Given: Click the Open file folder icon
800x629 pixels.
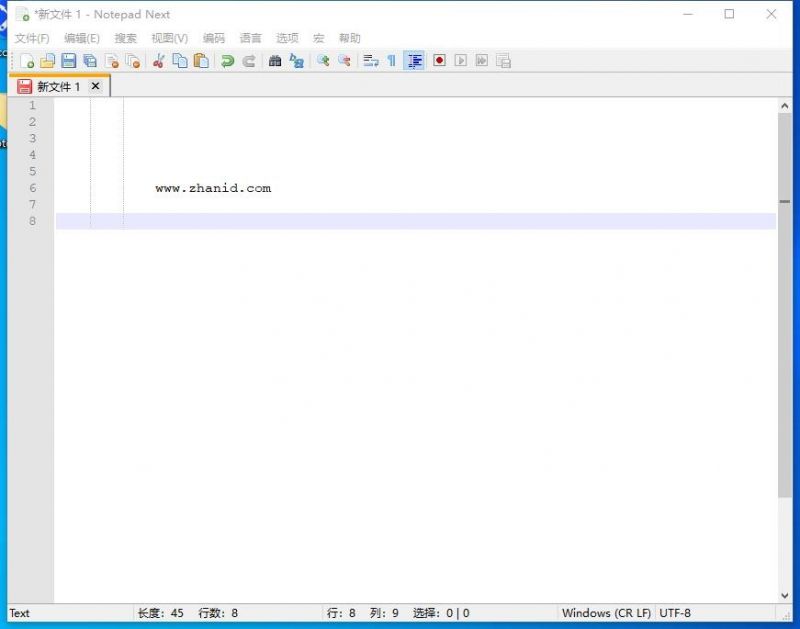Looking at the screenshot, I should click(47, 61).
